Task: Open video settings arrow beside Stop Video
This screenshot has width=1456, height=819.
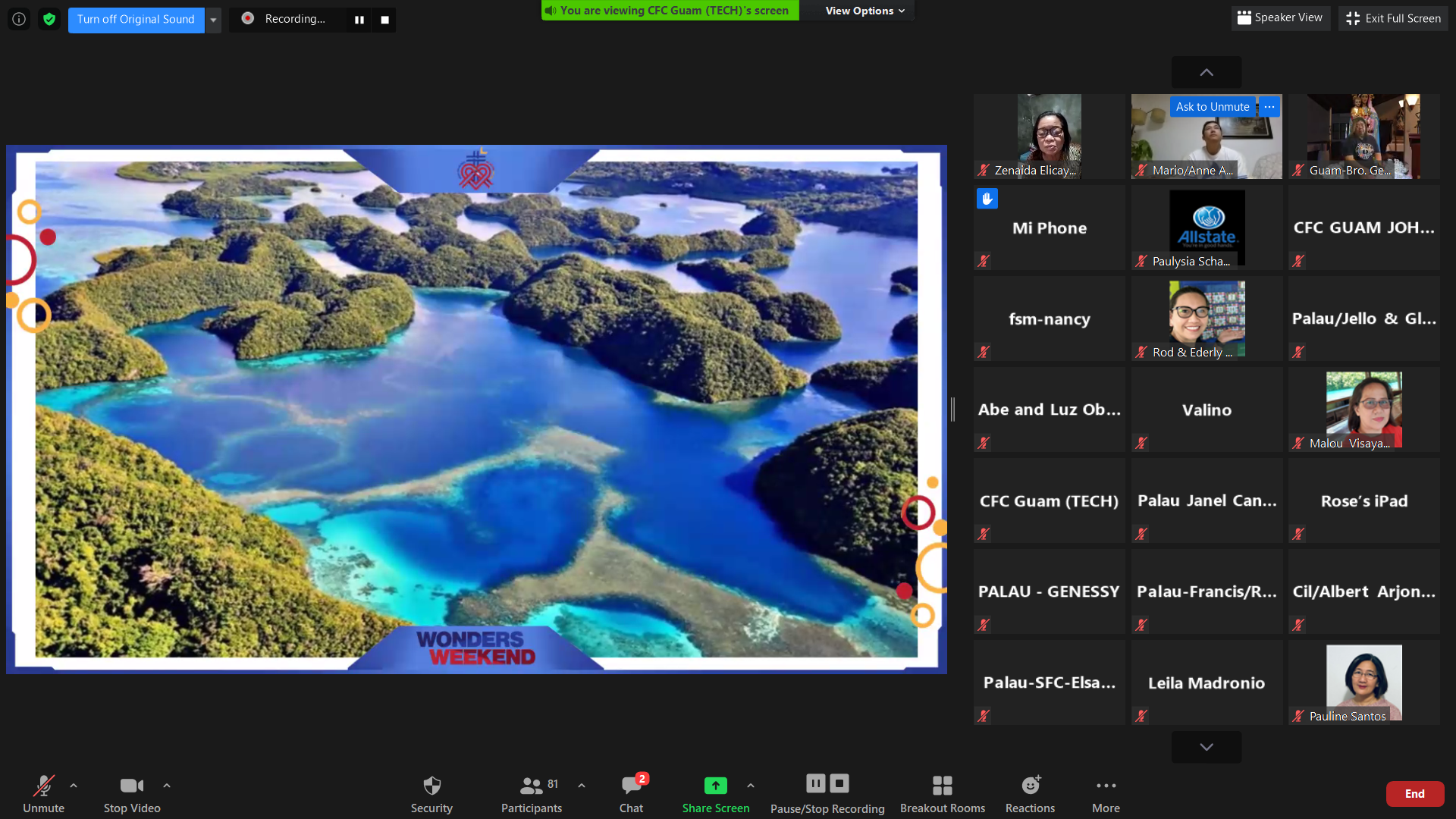Action: 167,786
